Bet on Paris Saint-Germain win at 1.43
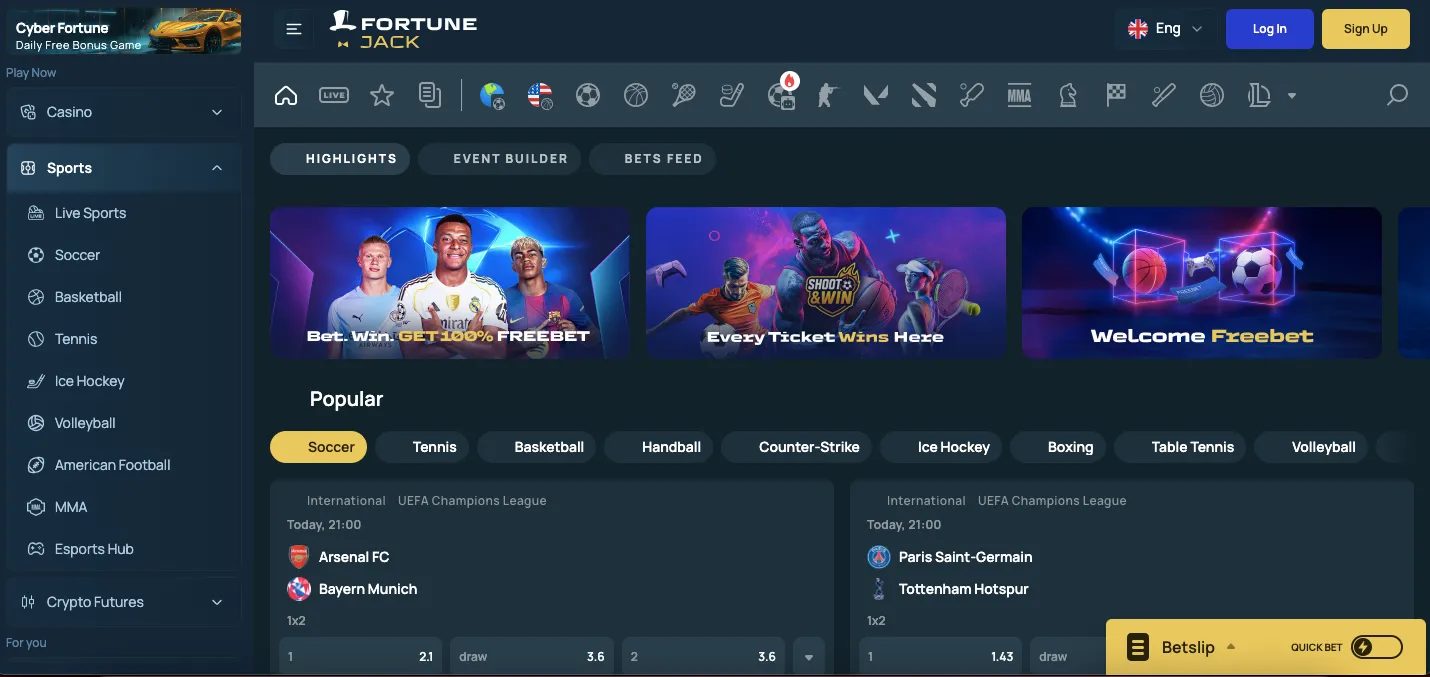 941,657
